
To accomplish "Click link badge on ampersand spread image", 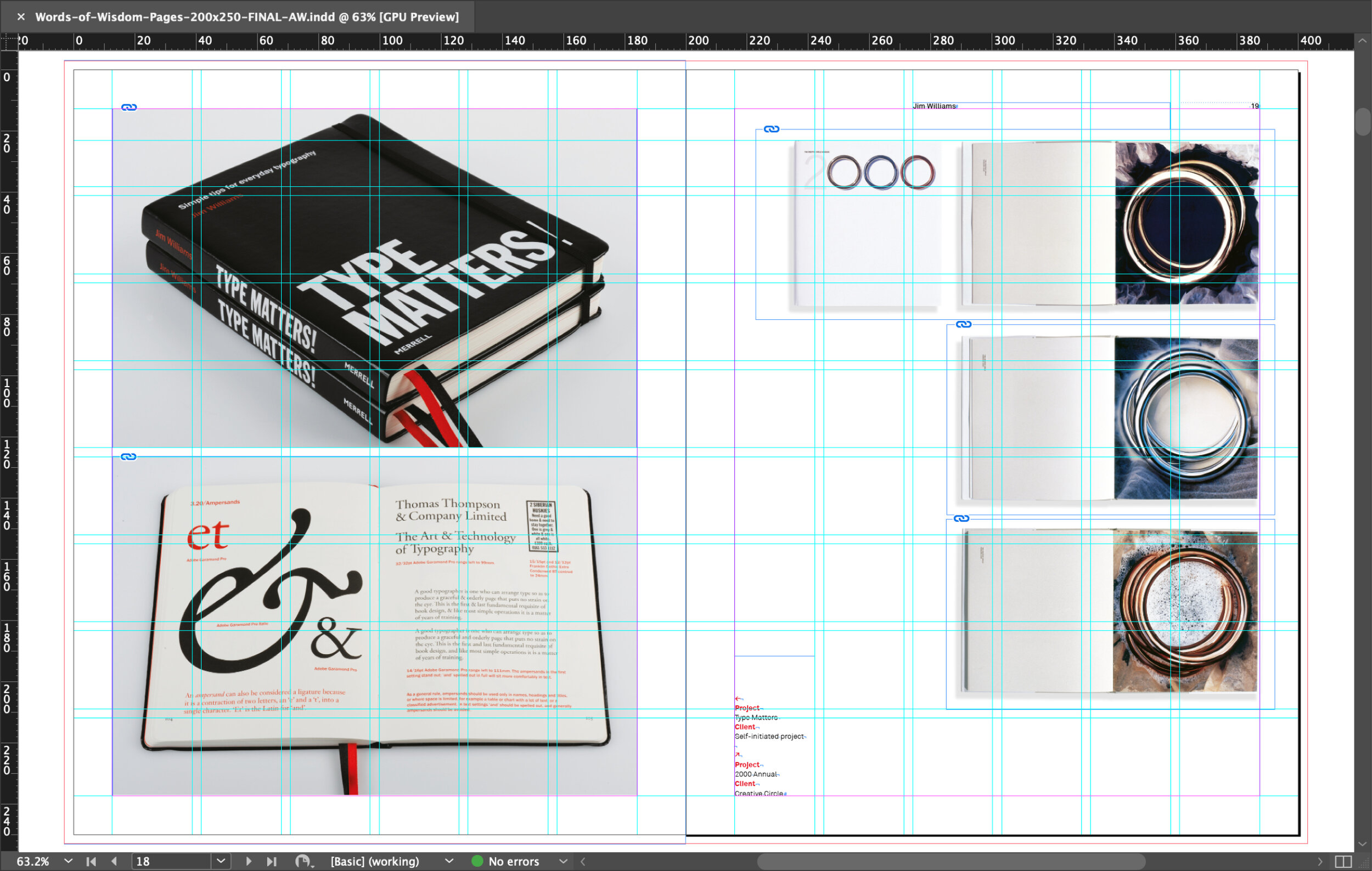I will point(128,456).
